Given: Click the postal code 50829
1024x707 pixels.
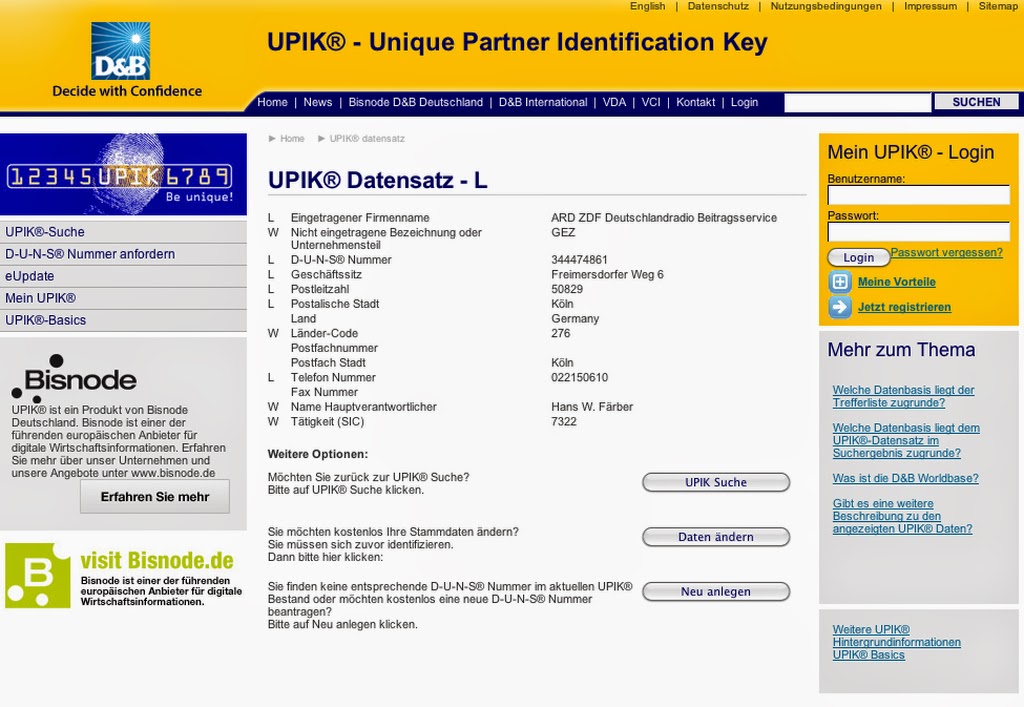Looking at the screenshot, I should pos(567,289).
